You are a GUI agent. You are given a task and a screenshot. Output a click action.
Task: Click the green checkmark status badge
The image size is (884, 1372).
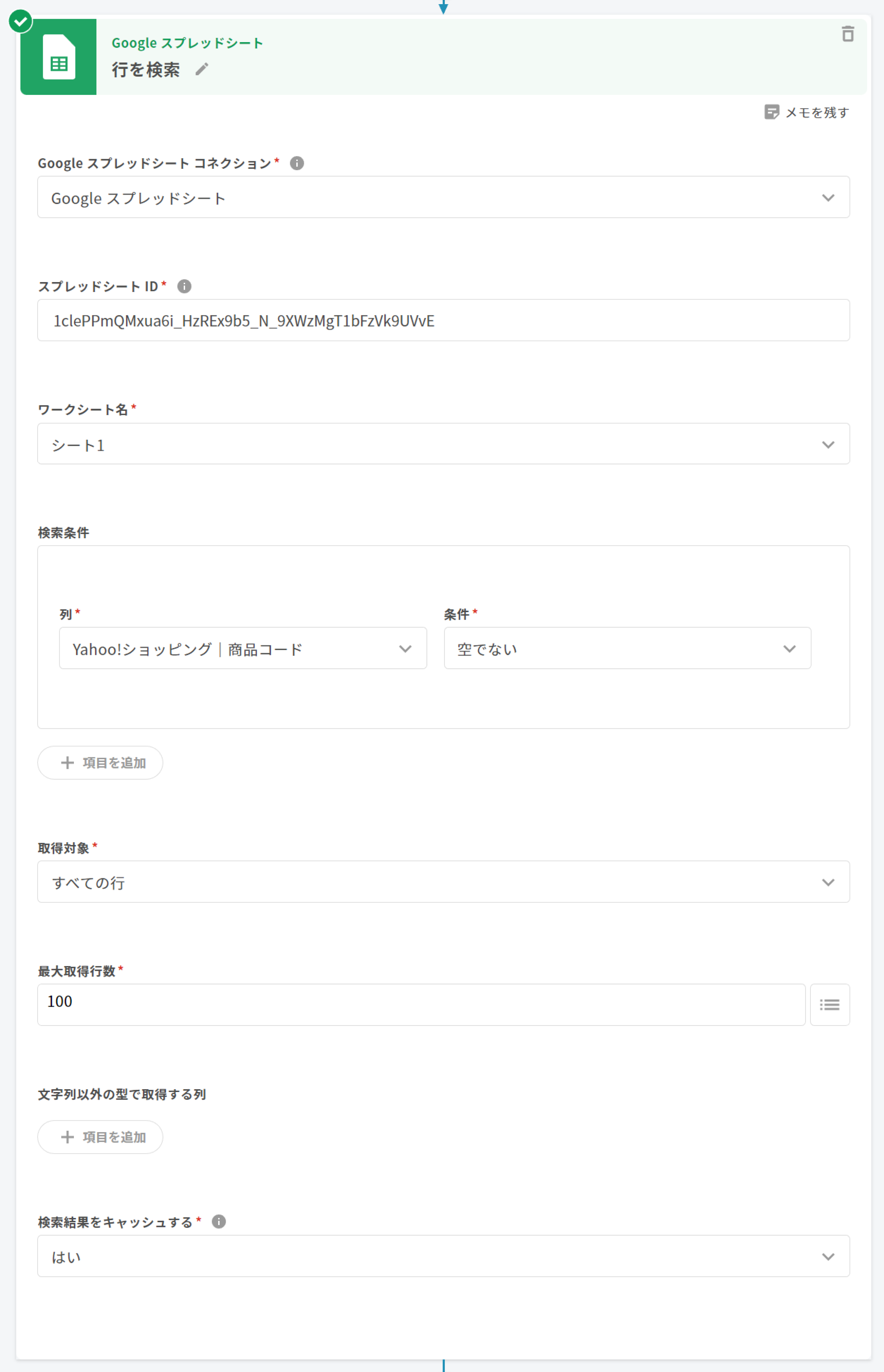(x=21, y=21)
